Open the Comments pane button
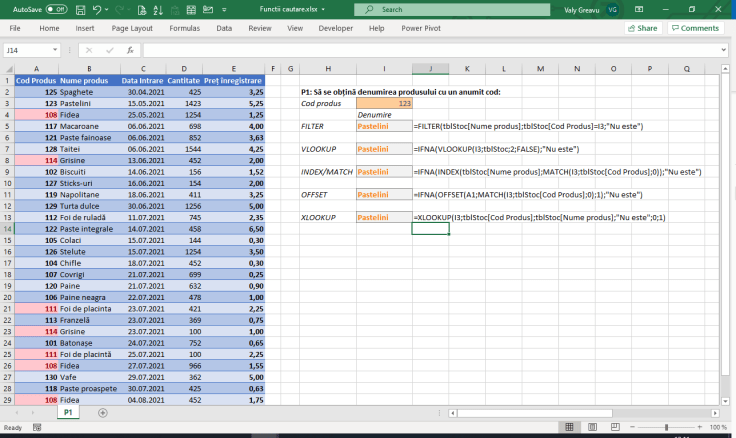736x438 pixels. coord(695,28)
